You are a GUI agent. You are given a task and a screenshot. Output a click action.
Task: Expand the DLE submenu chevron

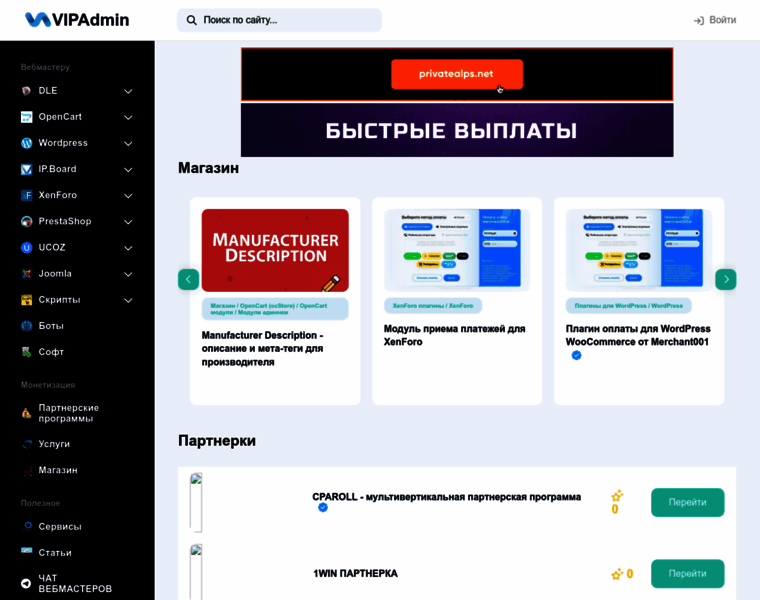coord(128,91)
